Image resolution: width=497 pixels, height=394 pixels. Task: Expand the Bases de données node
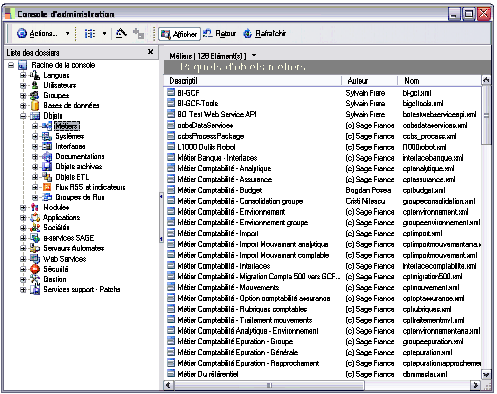pos(23,106)
